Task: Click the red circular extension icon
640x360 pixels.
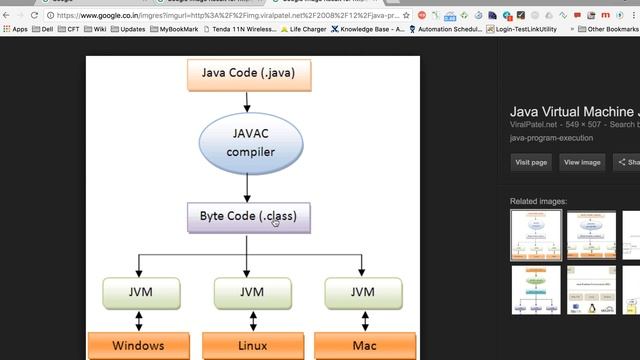Action: coord(422,16)
